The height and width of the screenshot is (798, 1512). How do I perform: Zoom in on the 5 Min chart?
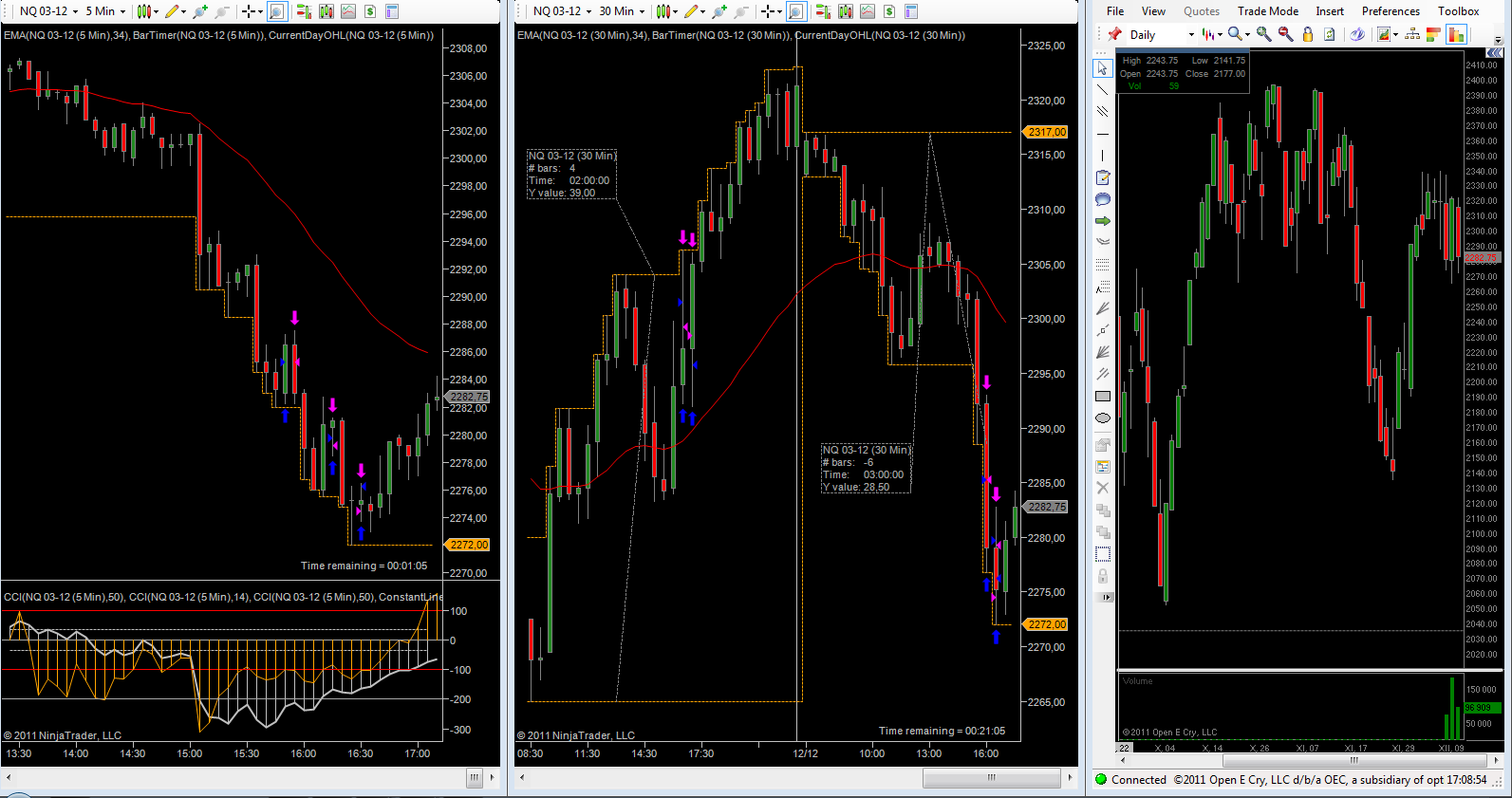point(199,11)
